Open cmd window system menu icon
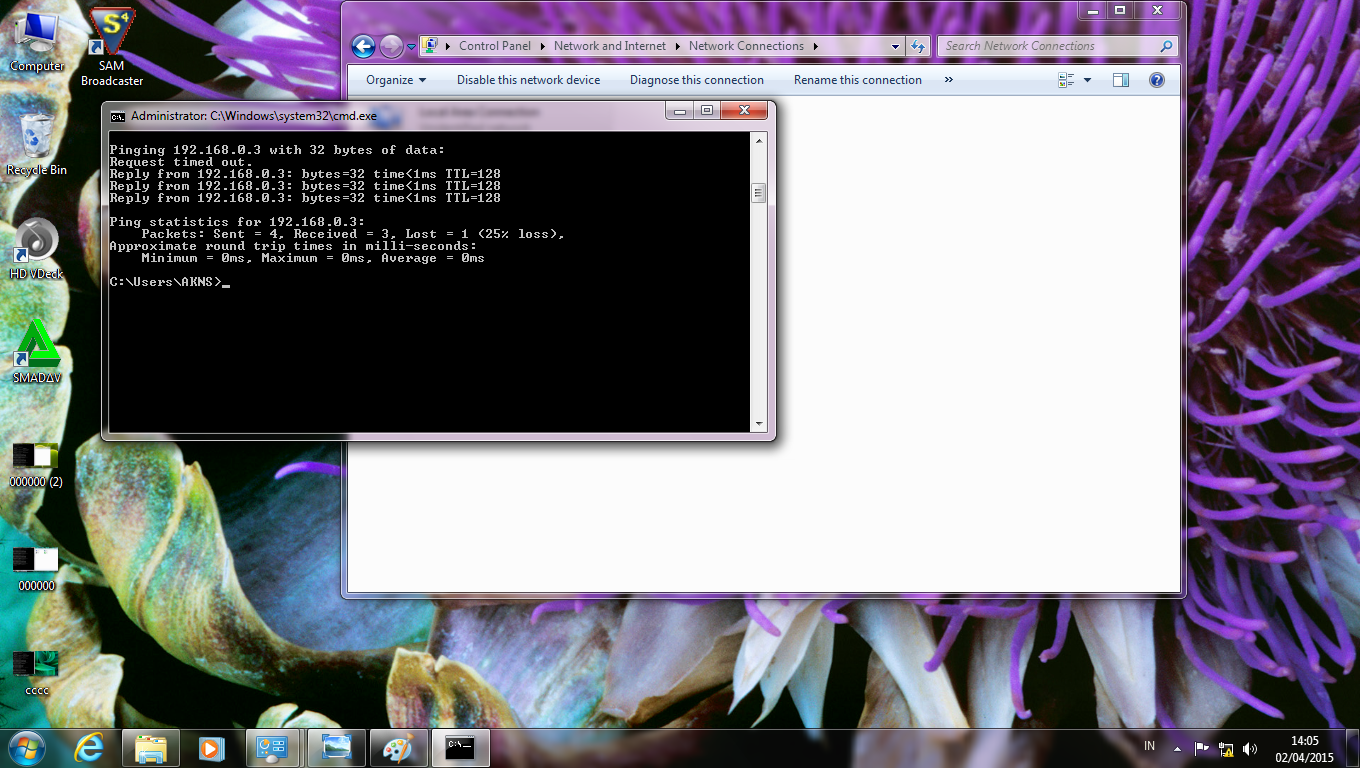The image size is (1360, 768). click(118, 115)
